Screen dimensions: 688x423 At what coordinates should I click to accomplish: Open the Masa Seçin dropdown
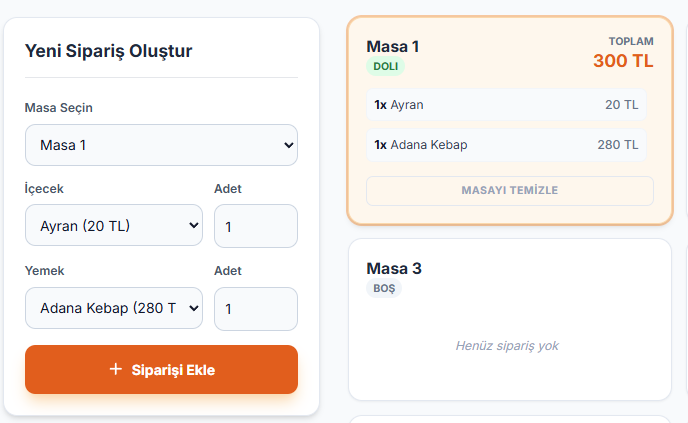161,145
